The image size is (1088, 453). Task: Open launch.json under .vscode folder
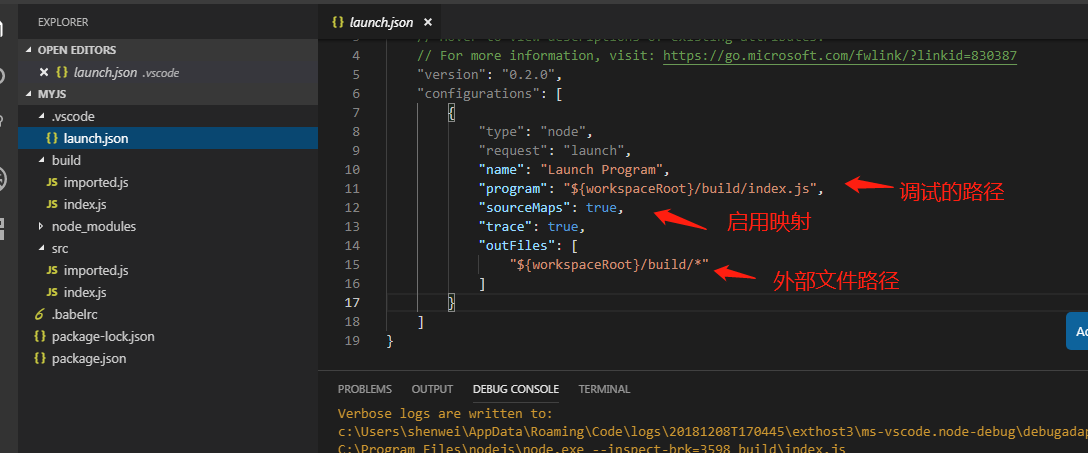[168, 138]
